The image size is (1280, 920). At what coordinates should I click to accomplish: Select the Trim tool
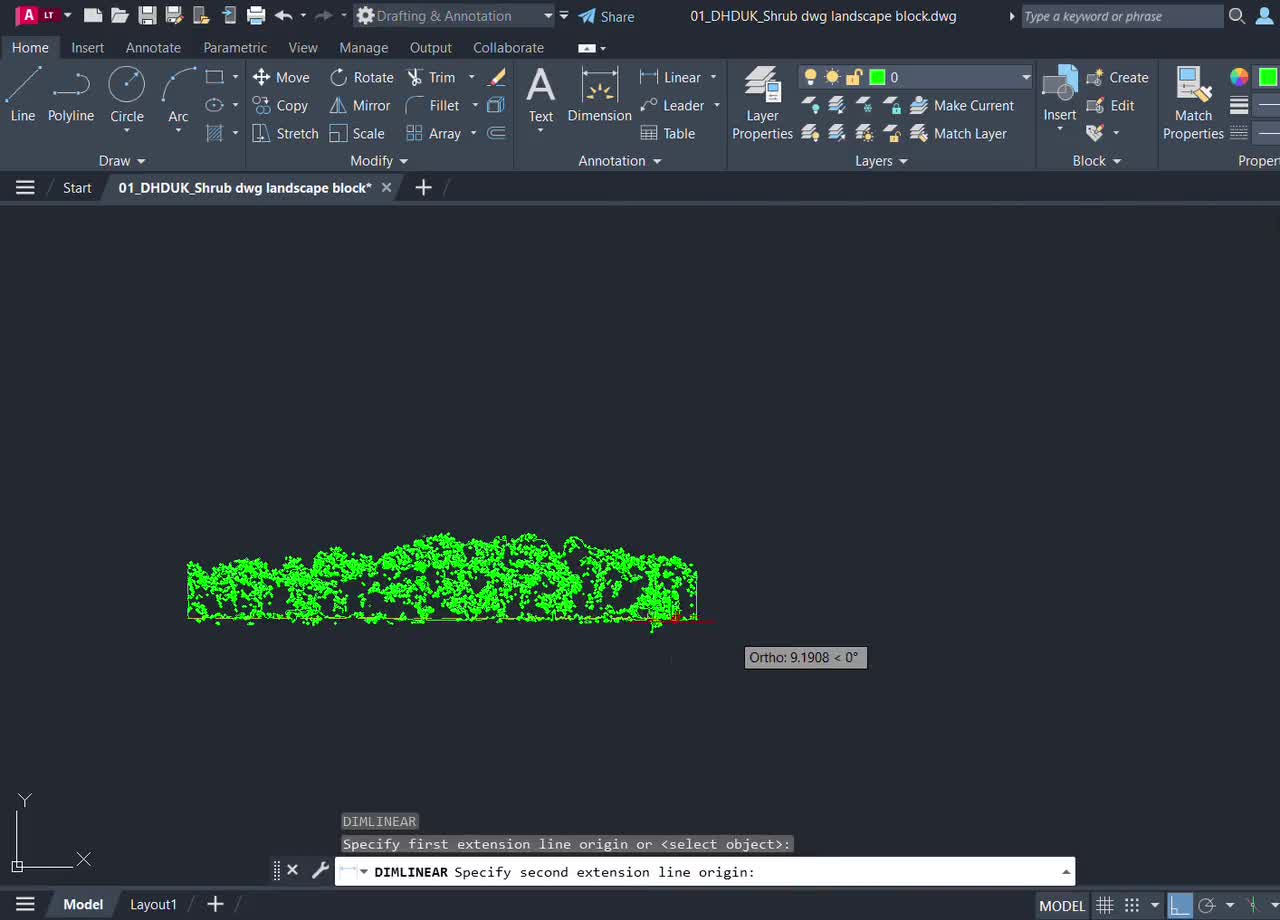(x=437, y=77)
